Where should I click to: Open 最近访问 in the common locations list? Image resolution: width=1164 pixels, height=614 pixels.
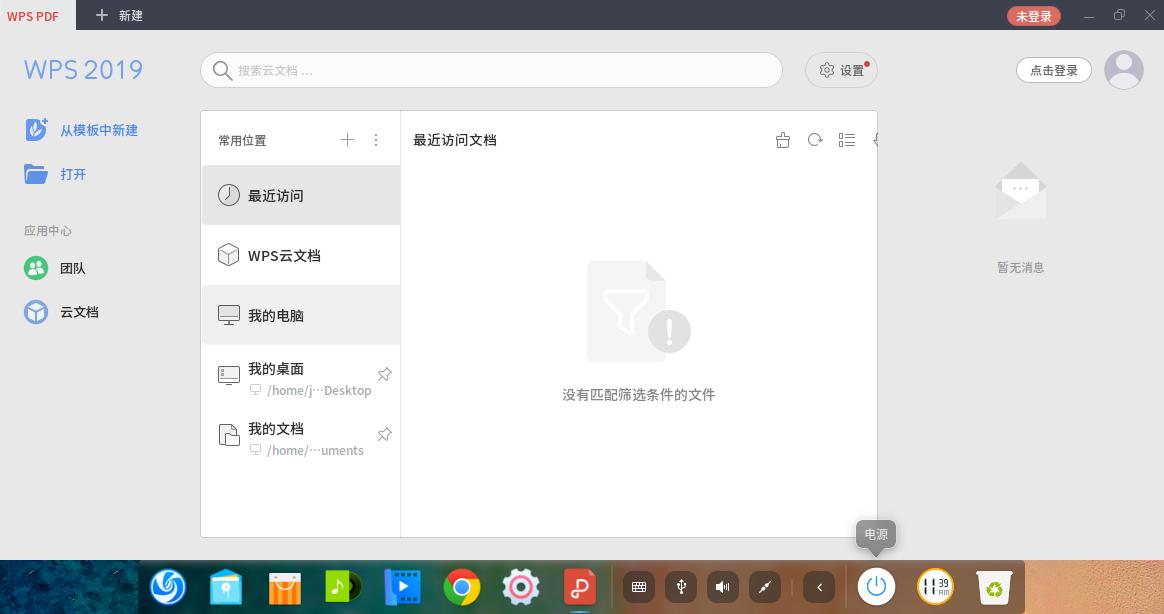276,195
